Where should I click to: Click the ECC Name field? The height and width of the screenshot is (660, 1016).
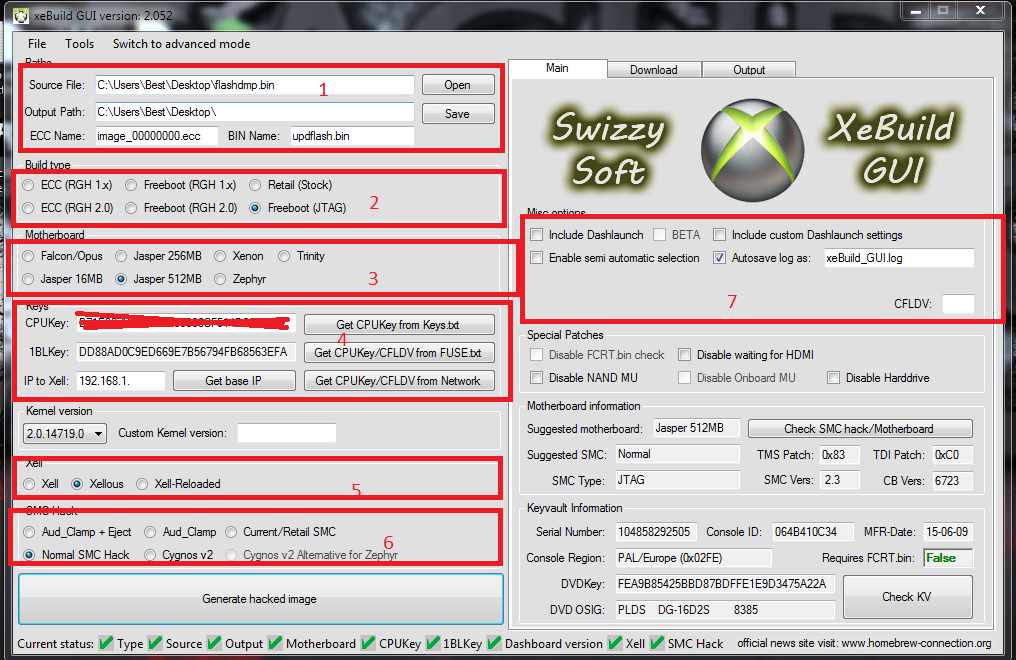(156, 136)
